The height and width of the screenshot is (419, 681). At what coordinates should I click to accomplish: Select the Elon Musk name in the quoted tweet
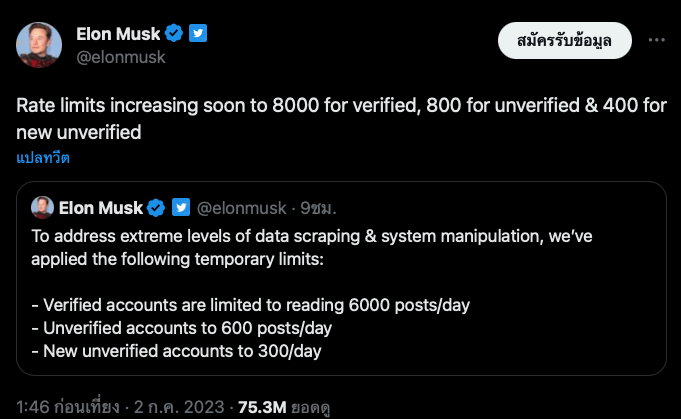click(101, 208)
